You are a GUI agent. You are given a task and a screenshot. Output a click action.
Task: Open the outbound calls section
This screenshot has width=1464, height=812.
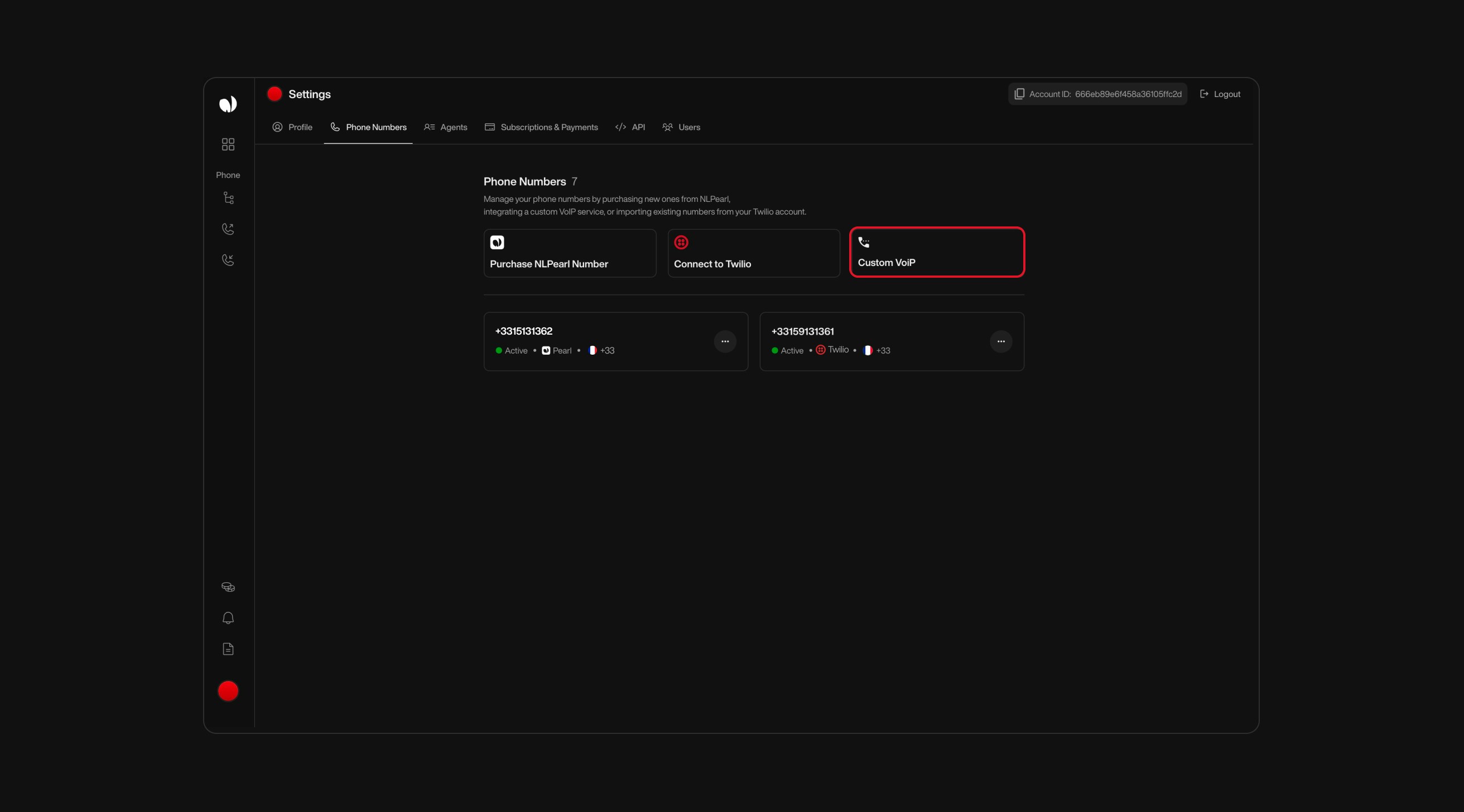228,229
